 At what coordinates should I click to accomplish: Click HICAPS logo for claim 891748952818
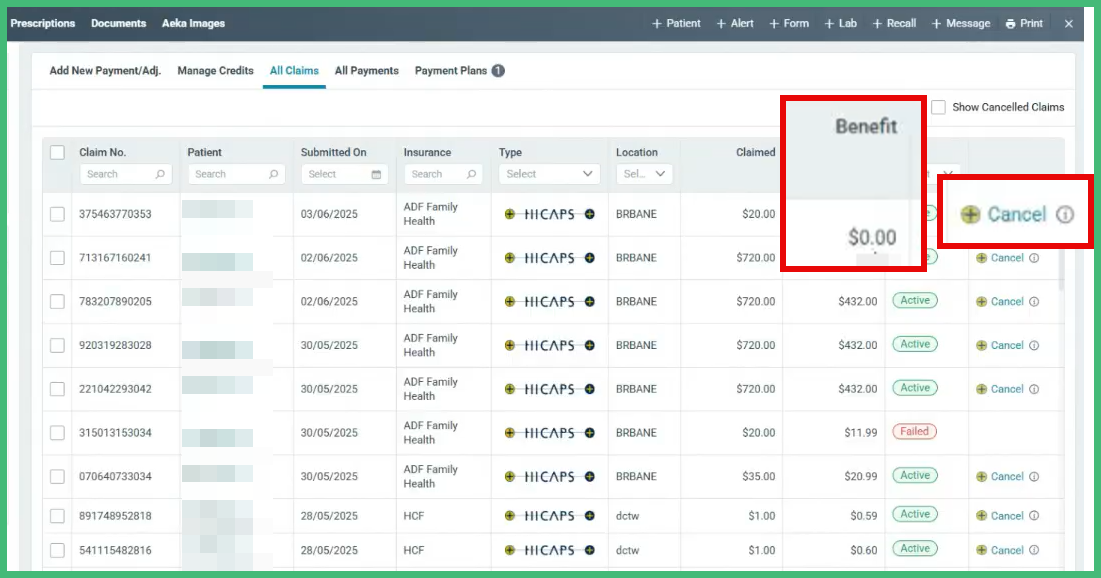550,515
